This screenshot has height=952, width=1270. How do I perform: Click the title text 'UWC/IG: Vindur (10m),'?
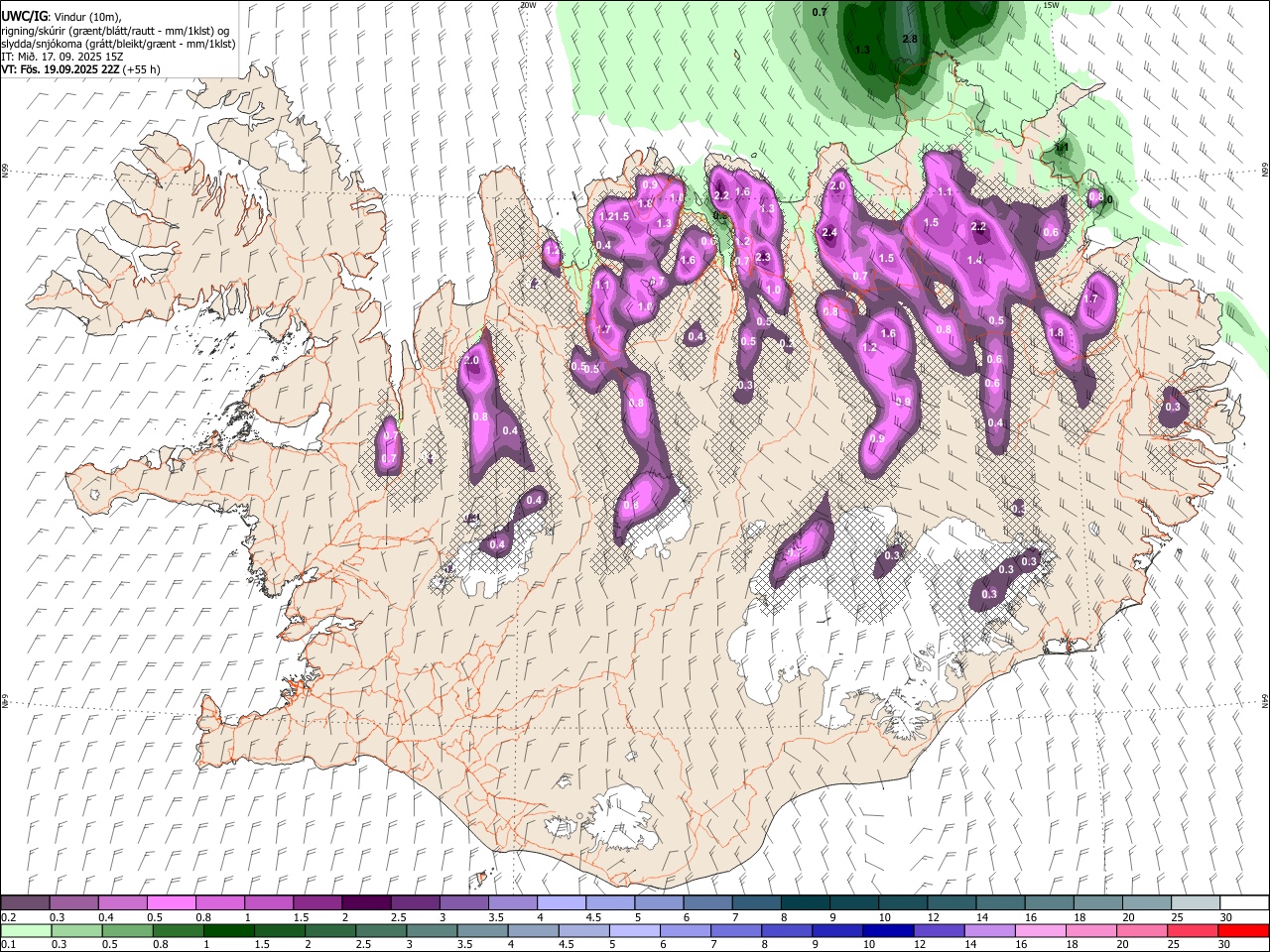(x=62, y=17)
